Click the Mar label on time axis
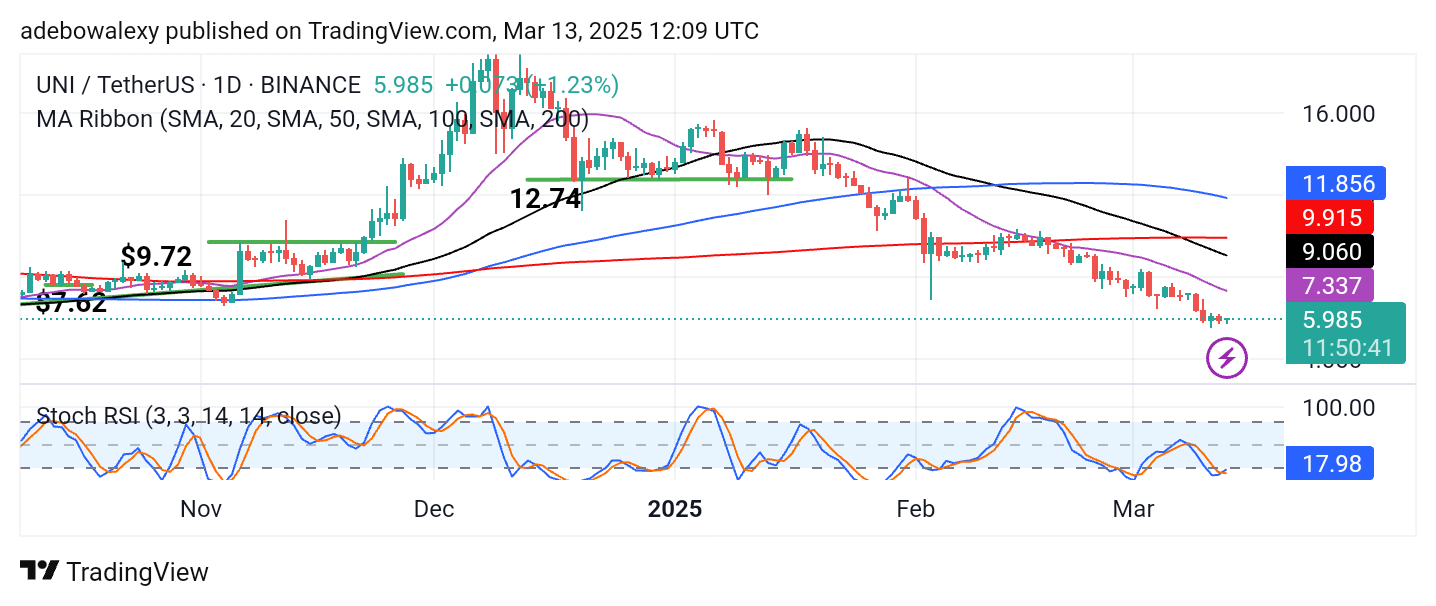This screenshot has width=1436, height=606. 1133,509
